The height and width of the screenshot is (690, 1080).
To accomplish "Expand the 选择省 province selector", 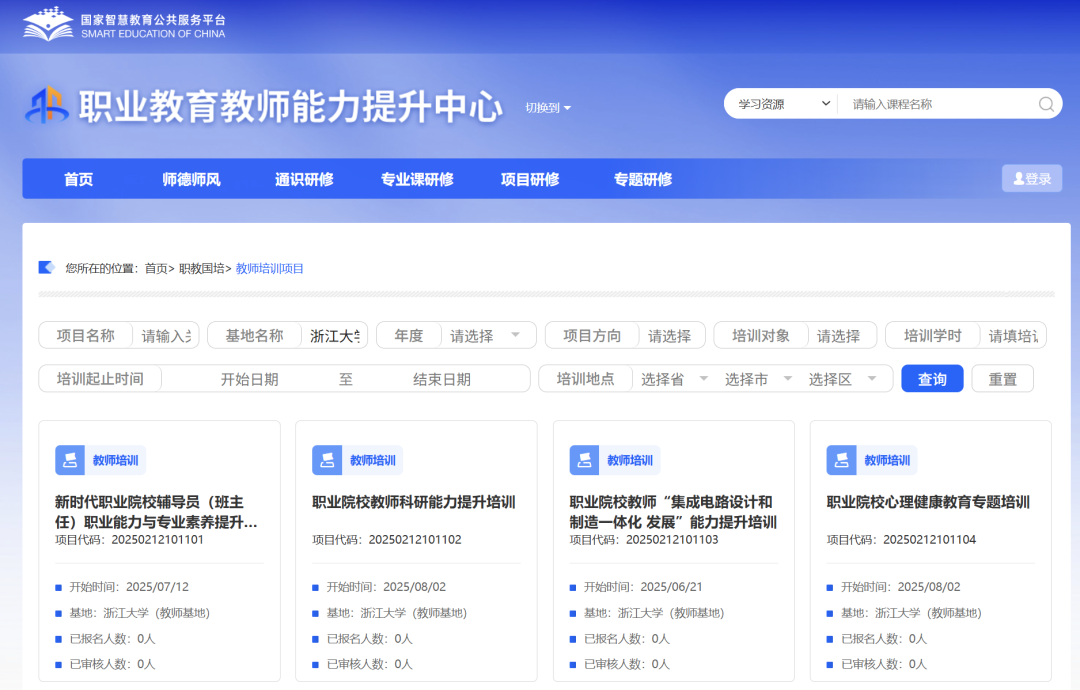I will pyautogui.click(x=672, y=379).
